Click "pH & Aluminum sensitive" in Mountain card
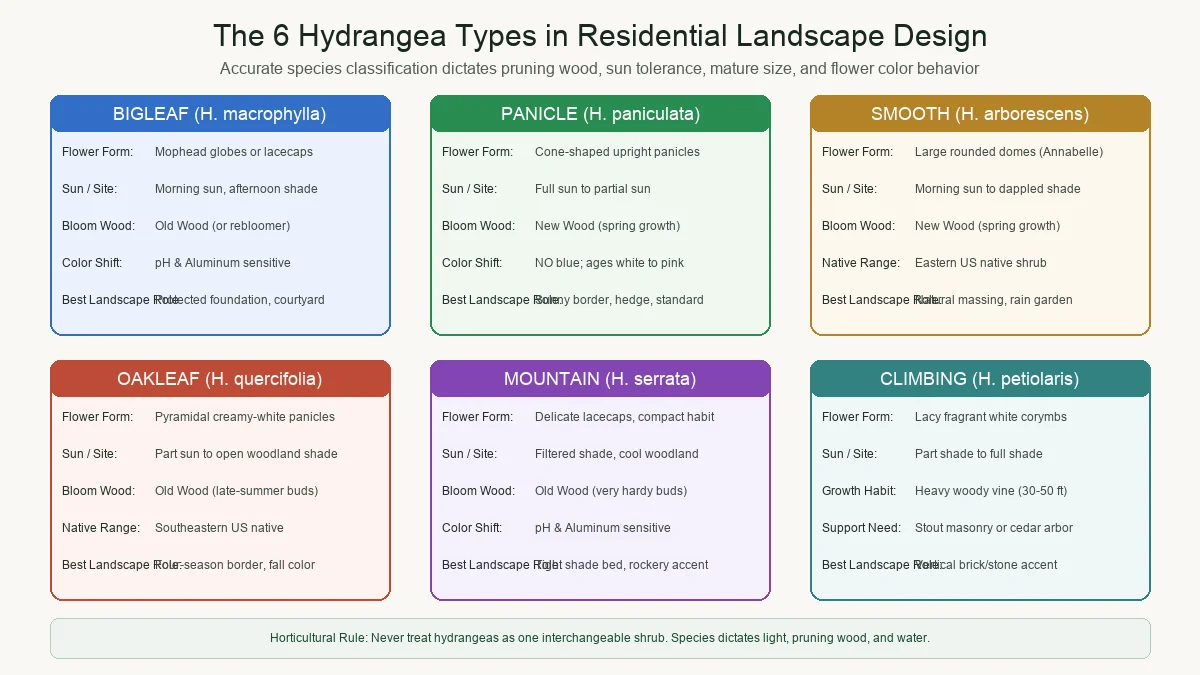Viewport: 1200px width, 675px height. point(603,528)
